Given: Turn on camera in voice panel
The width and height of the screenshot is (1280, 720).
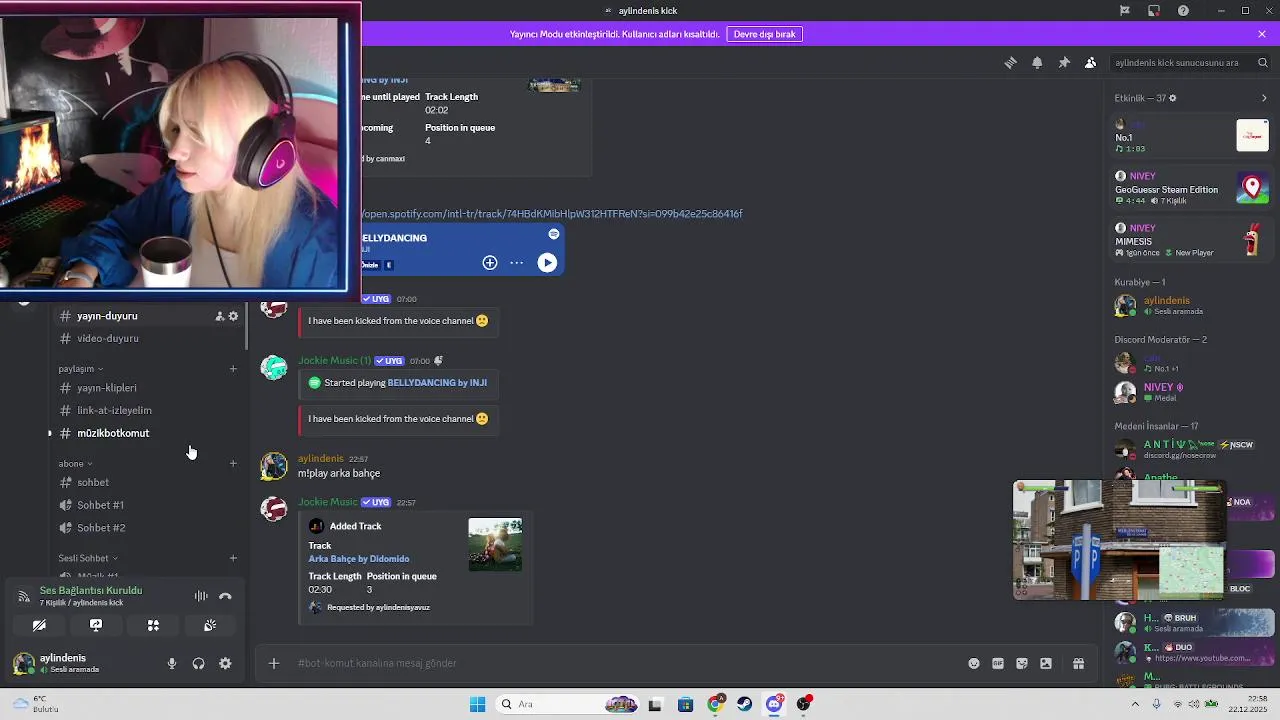Looking at the screenshot, I should (x=39, y=625).
